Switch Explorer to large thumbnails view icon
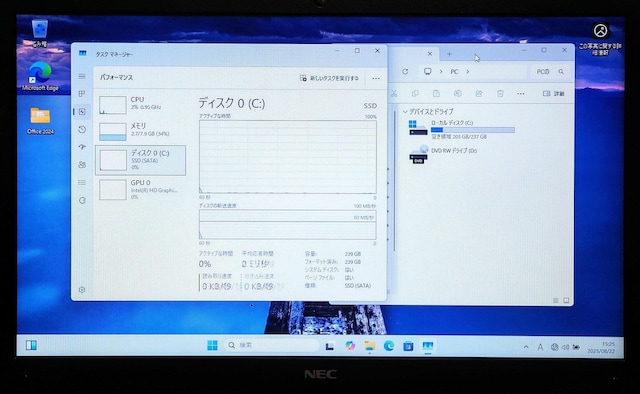640x394 pixels. tap(566, 300)
